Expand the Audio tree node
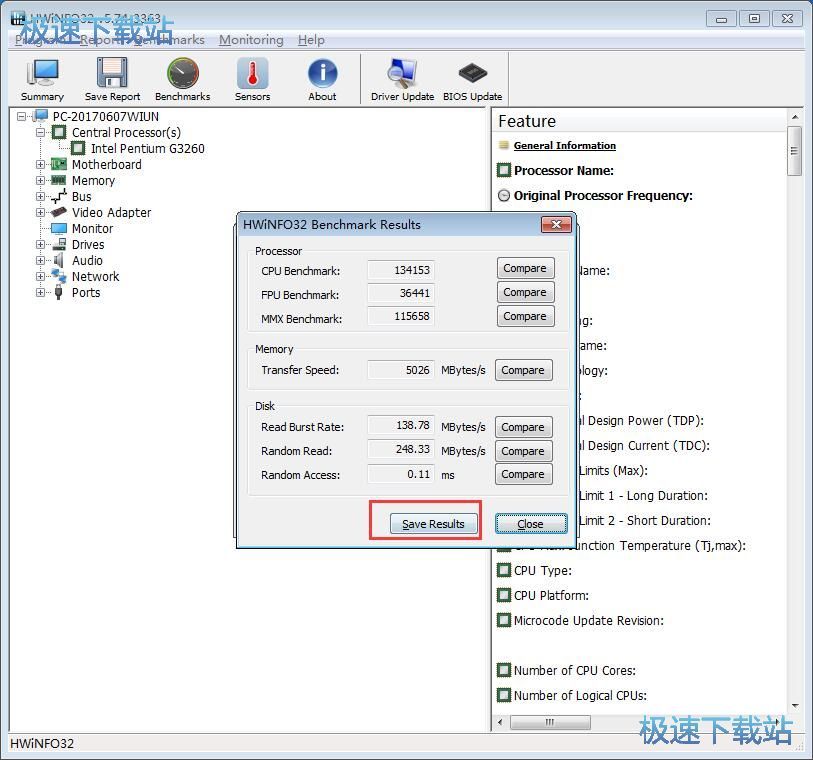The height and width of the screenshot is (760, 813). point(40,260)
